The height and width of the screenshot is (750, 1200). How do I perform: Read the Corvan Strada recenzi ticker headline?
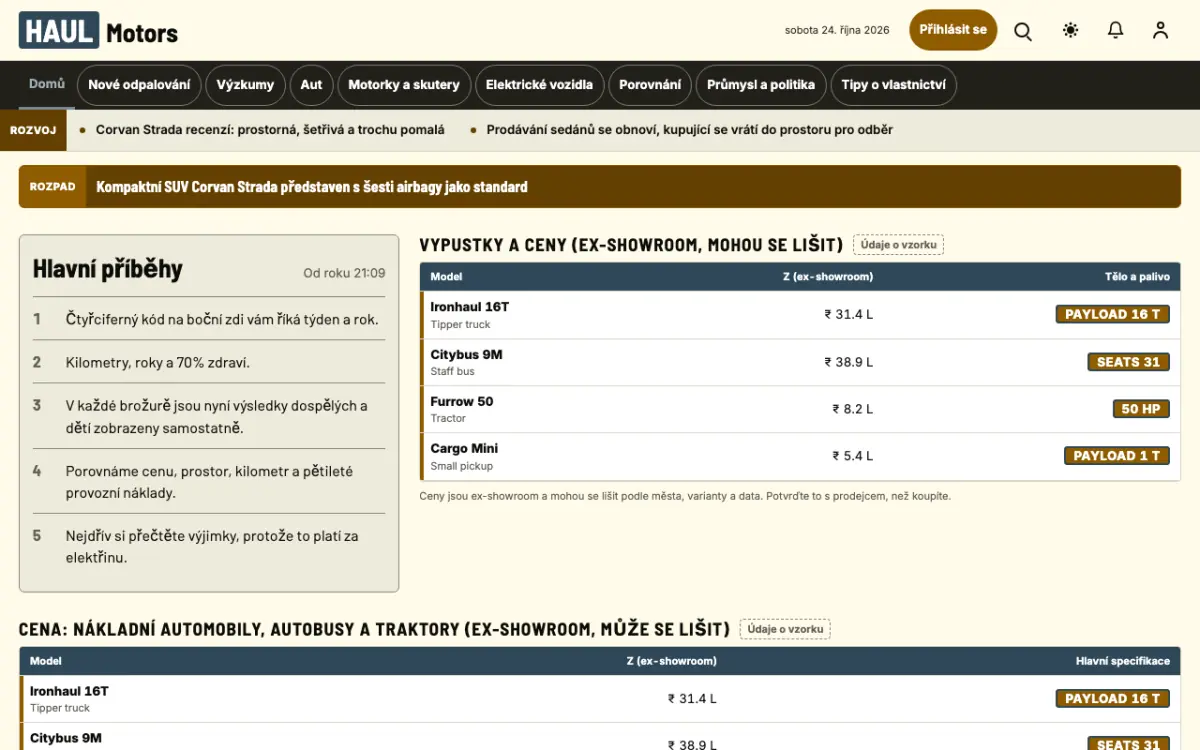(270, 130)
